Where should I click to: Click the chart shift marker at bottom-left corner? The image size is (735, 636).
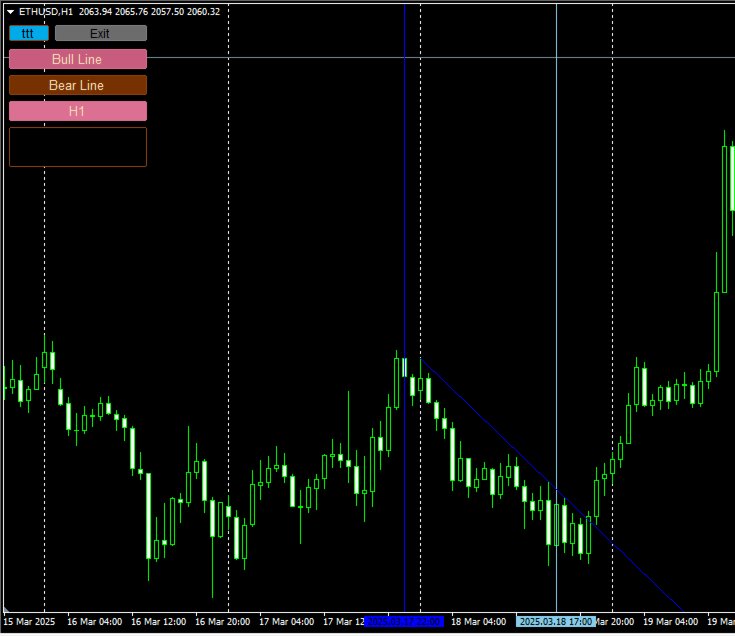(6, 609)
